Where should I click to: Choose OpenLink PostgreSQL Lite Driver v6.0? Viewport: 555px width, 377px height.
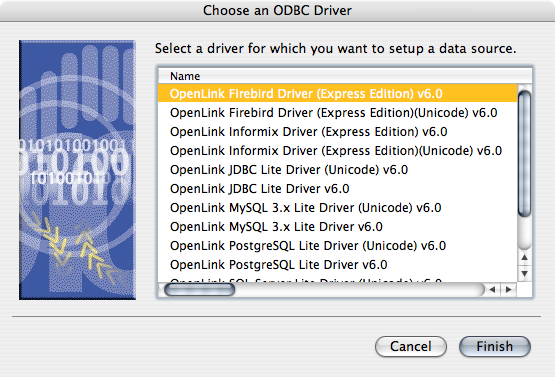pos(338,265)
